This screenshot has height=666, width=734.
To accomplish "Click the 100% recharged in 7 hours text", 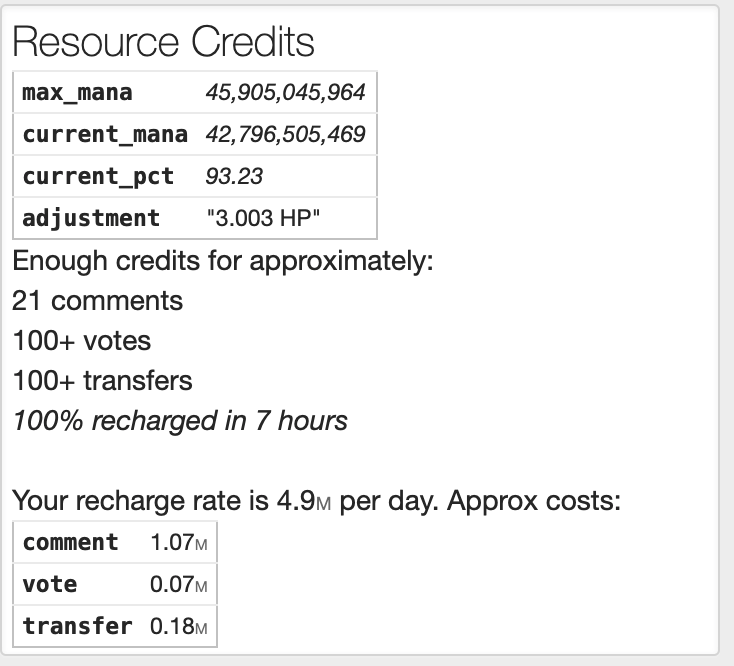I will (x=180, y=421).
